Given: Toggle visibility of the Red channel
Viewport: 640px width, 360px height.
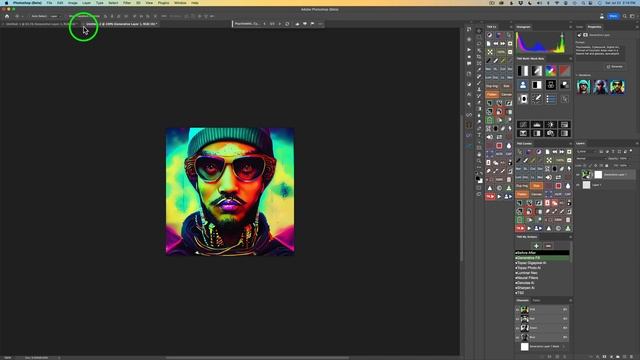Looking at the screenshot, I should tap(518, 319).
